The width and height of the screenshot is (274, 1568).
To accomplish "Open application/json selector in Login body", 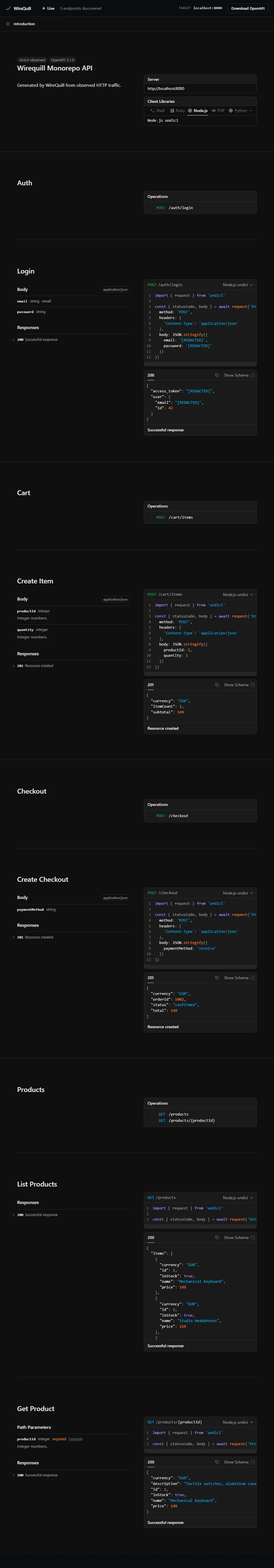I will tap(116, 290).
